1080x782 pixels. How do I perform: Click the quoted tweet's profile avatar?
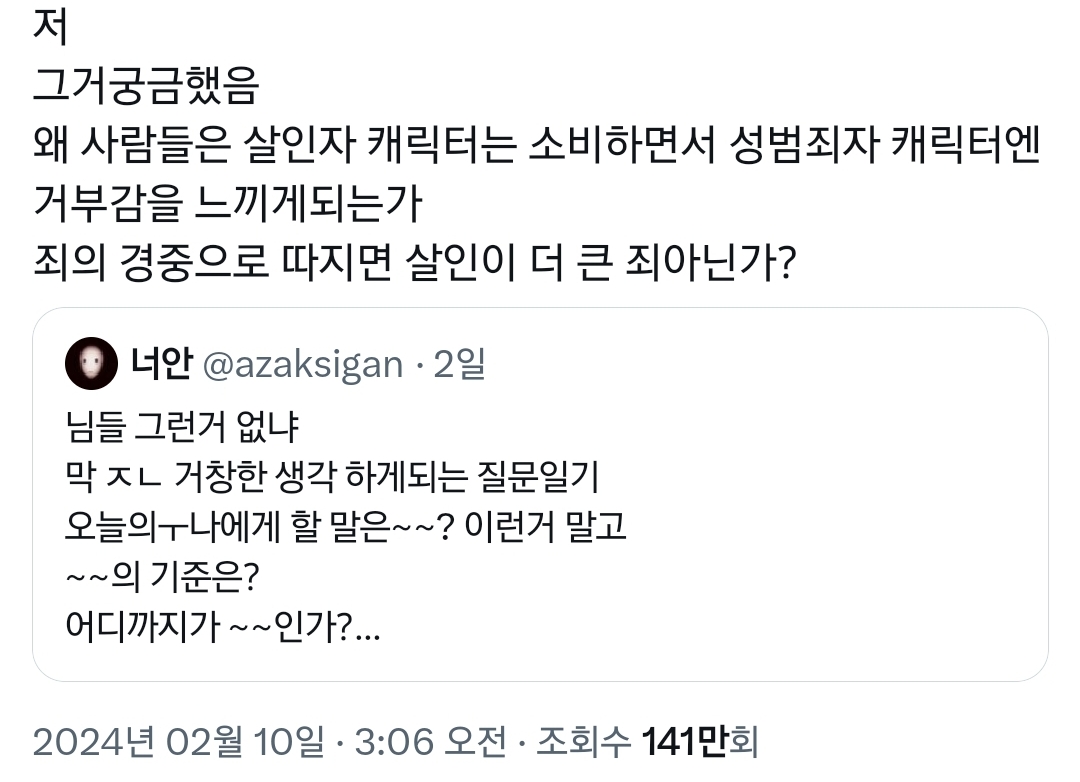tap(91, 364)
